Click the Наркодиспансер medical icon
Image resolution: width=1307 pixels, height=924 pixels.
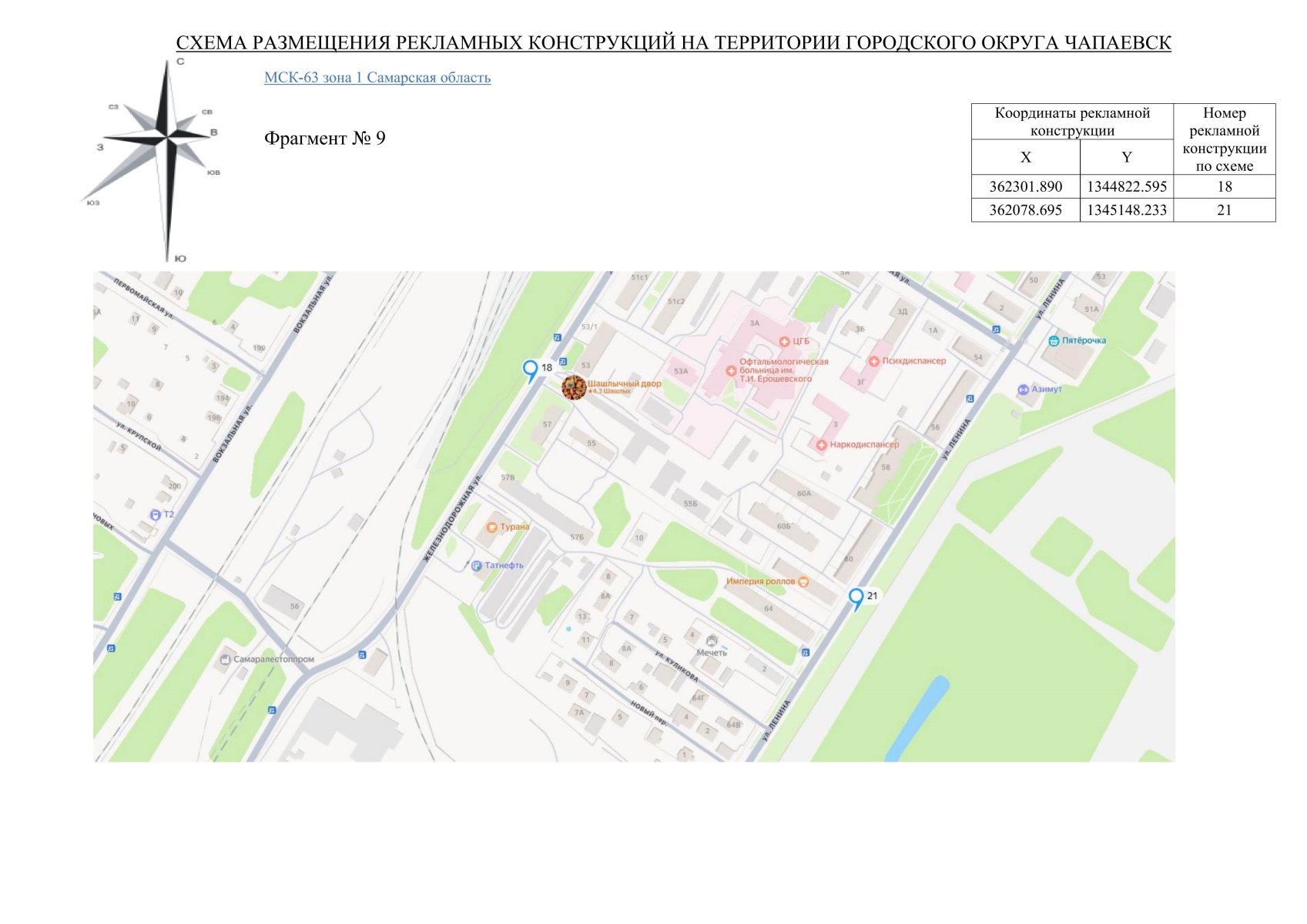click(x=822, y=445)
